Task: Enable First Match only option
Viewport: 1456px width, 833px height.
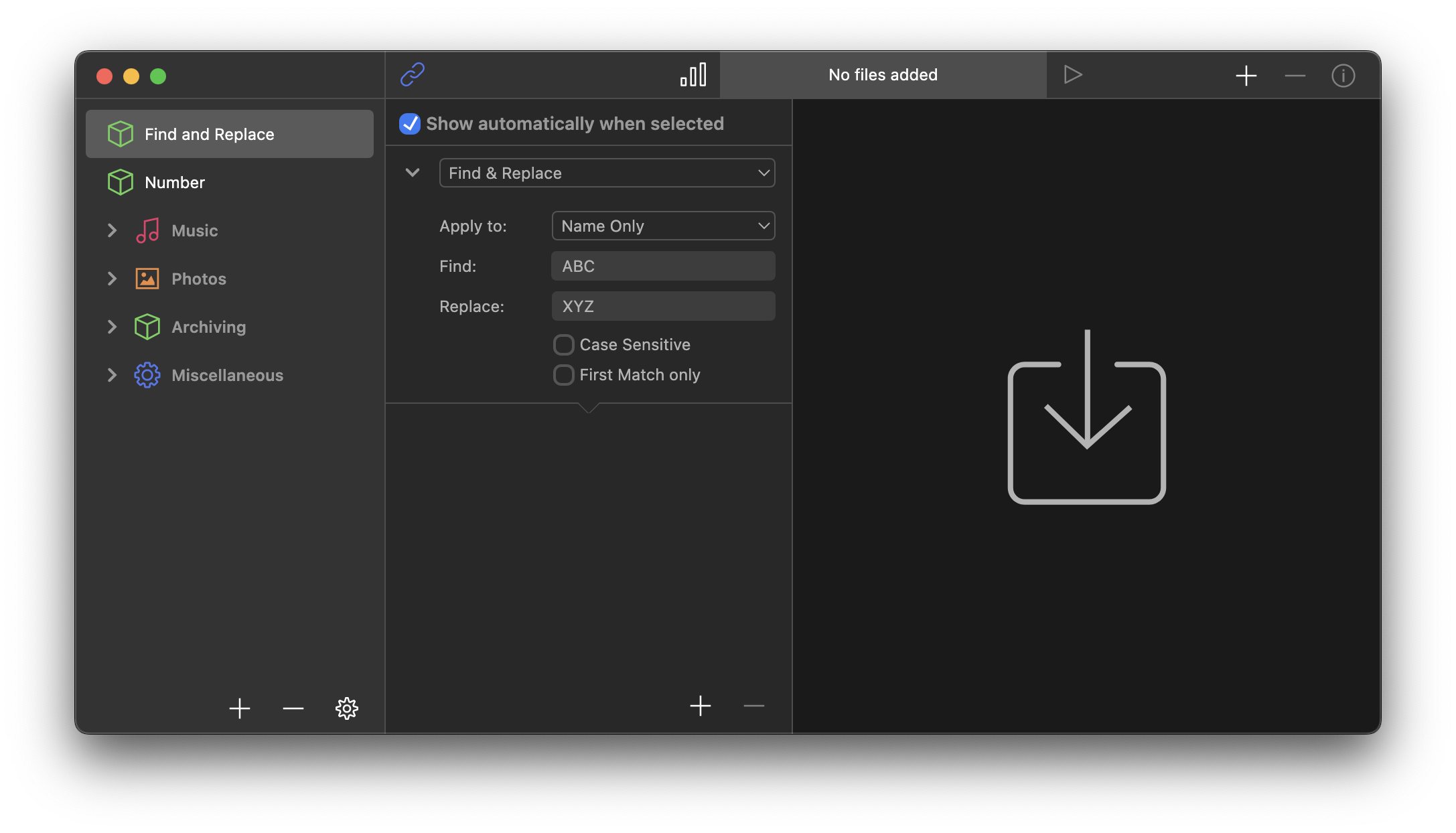Action: (x=563, y=374)
